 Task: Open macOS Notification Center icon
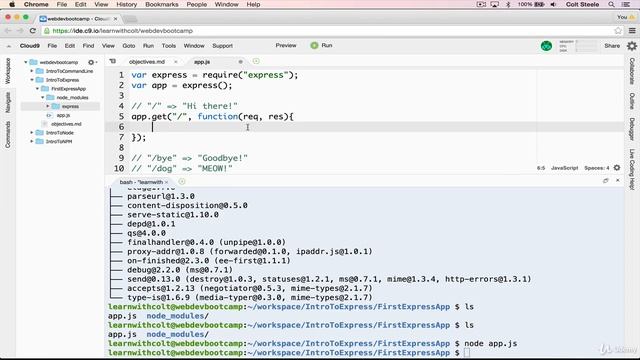pos(626,4)
